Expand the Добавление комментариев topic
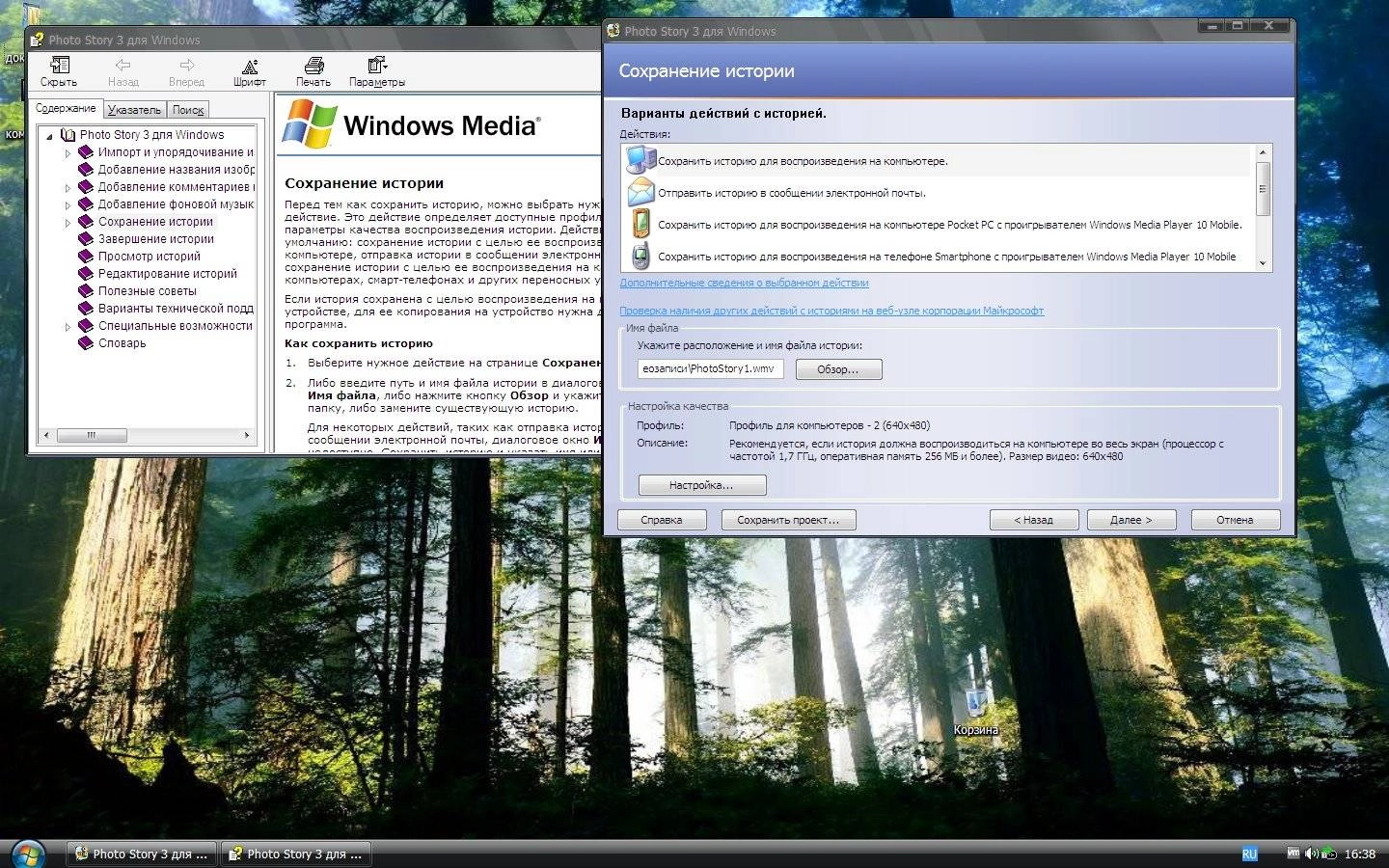Viewport: 1389px width, 868px height. click(68, 188)
